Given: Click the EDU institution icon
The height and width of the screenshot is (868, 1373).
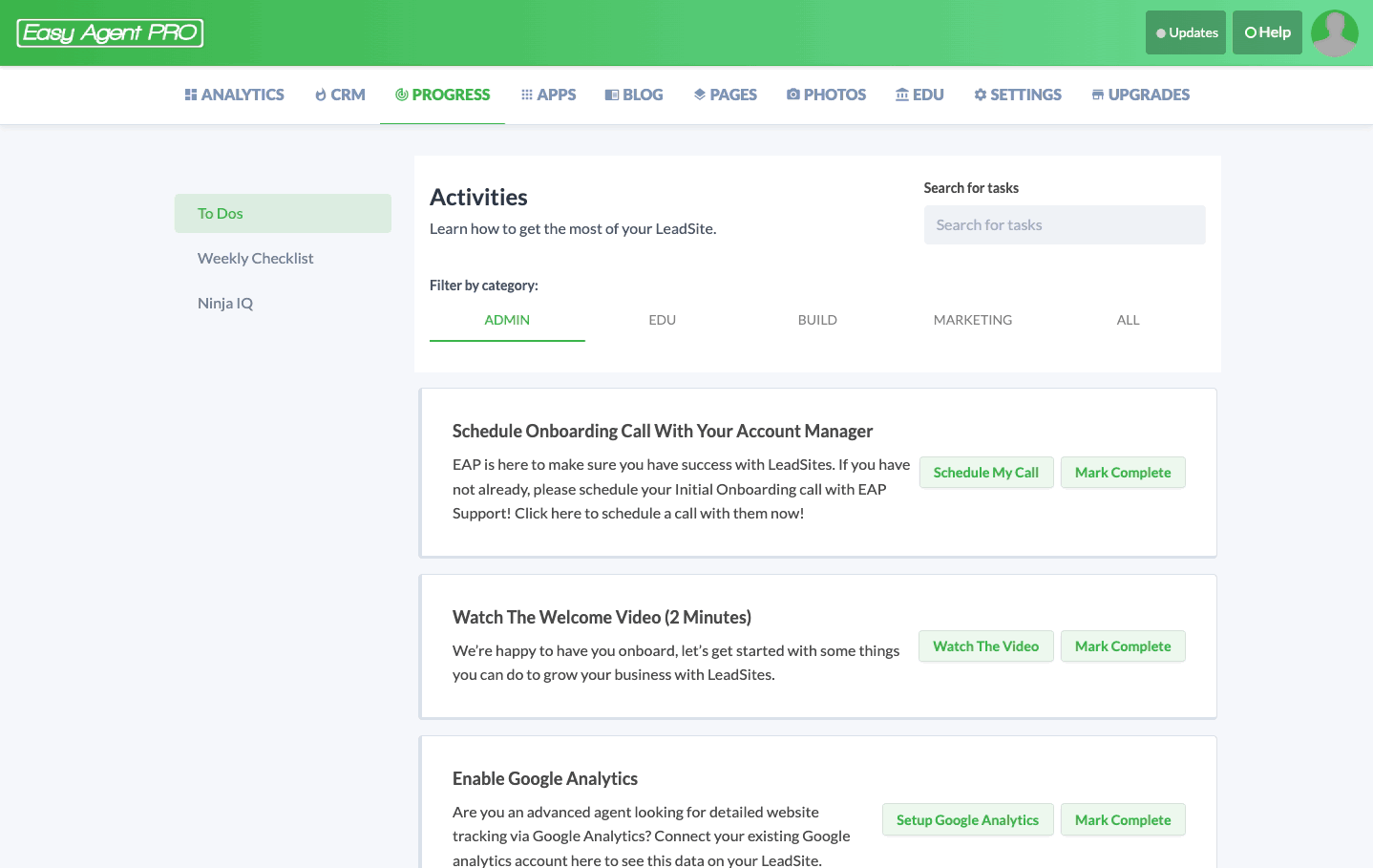Looking at the screenshot, I should pyautogui.click(x=902, y=95).
